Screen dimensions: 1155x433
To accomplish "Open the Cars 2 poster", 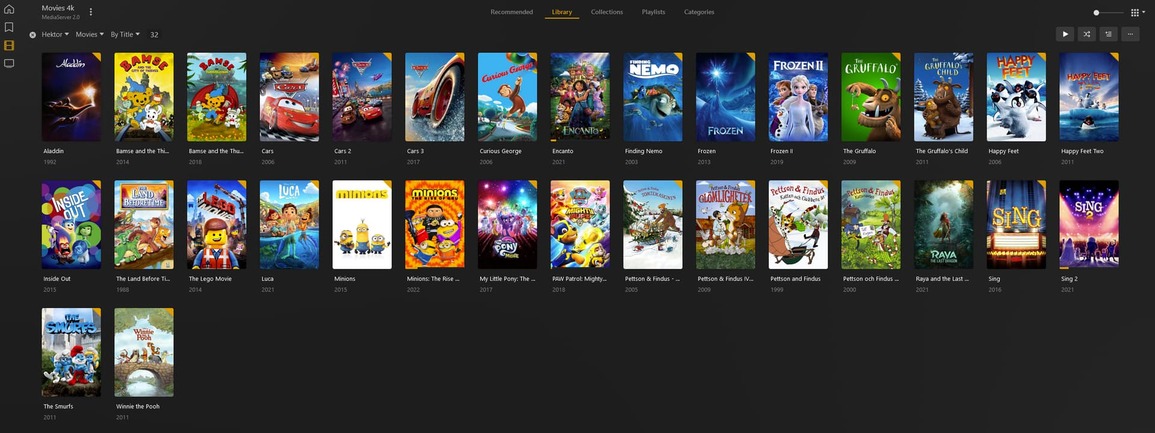I will pos(362,96).
